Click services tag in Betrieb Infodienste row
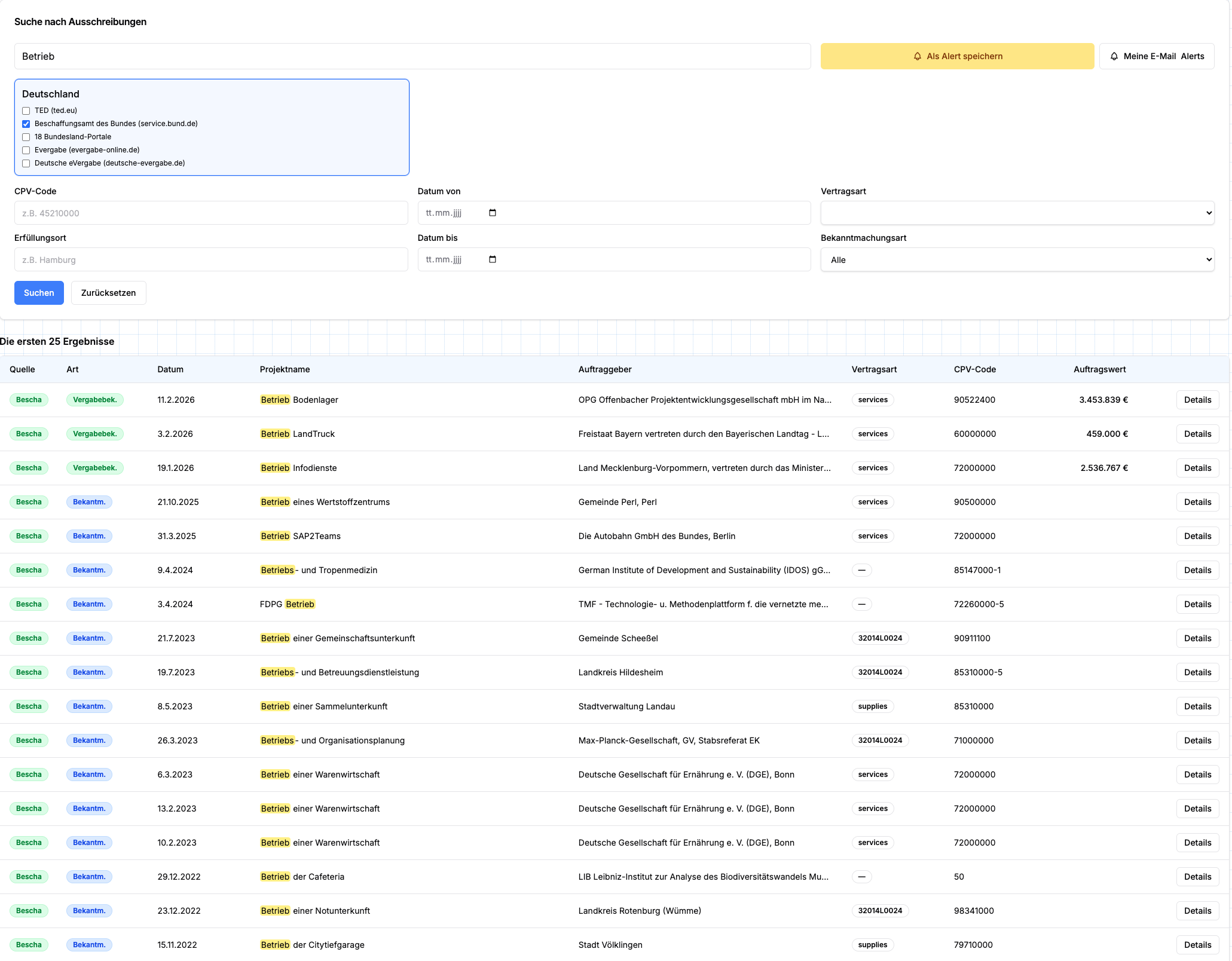1232x961 pixels. pyautogui.click(x=873, y=468)
